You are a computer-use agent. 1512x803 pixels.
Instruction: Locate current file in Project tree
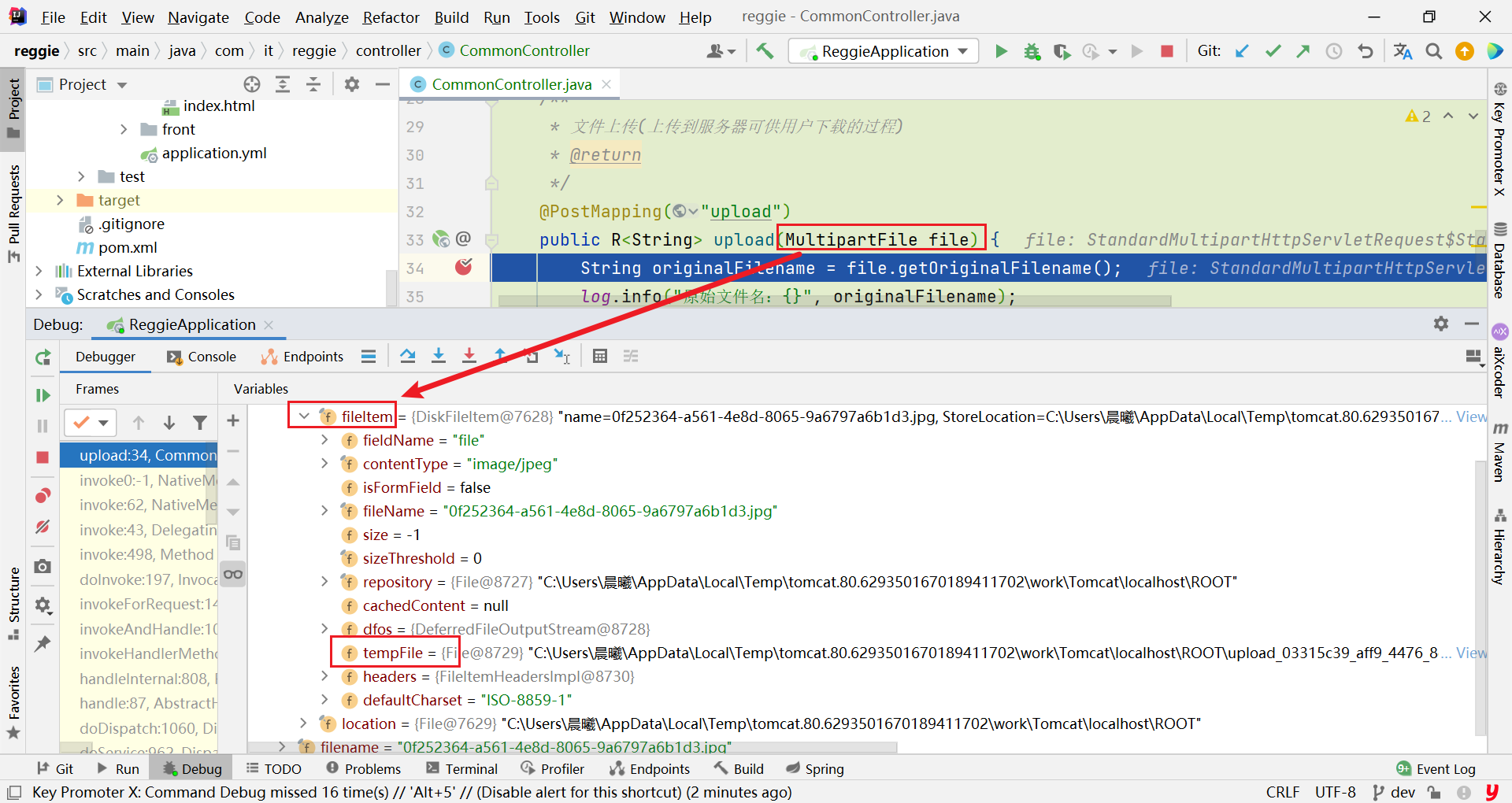[252, 84]
